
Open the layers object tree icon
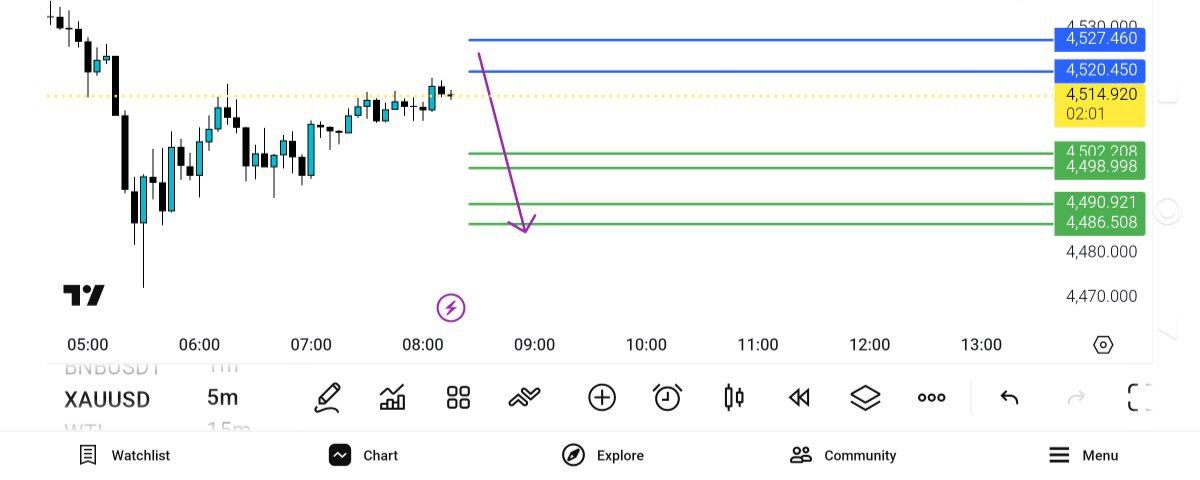point(865,398)
